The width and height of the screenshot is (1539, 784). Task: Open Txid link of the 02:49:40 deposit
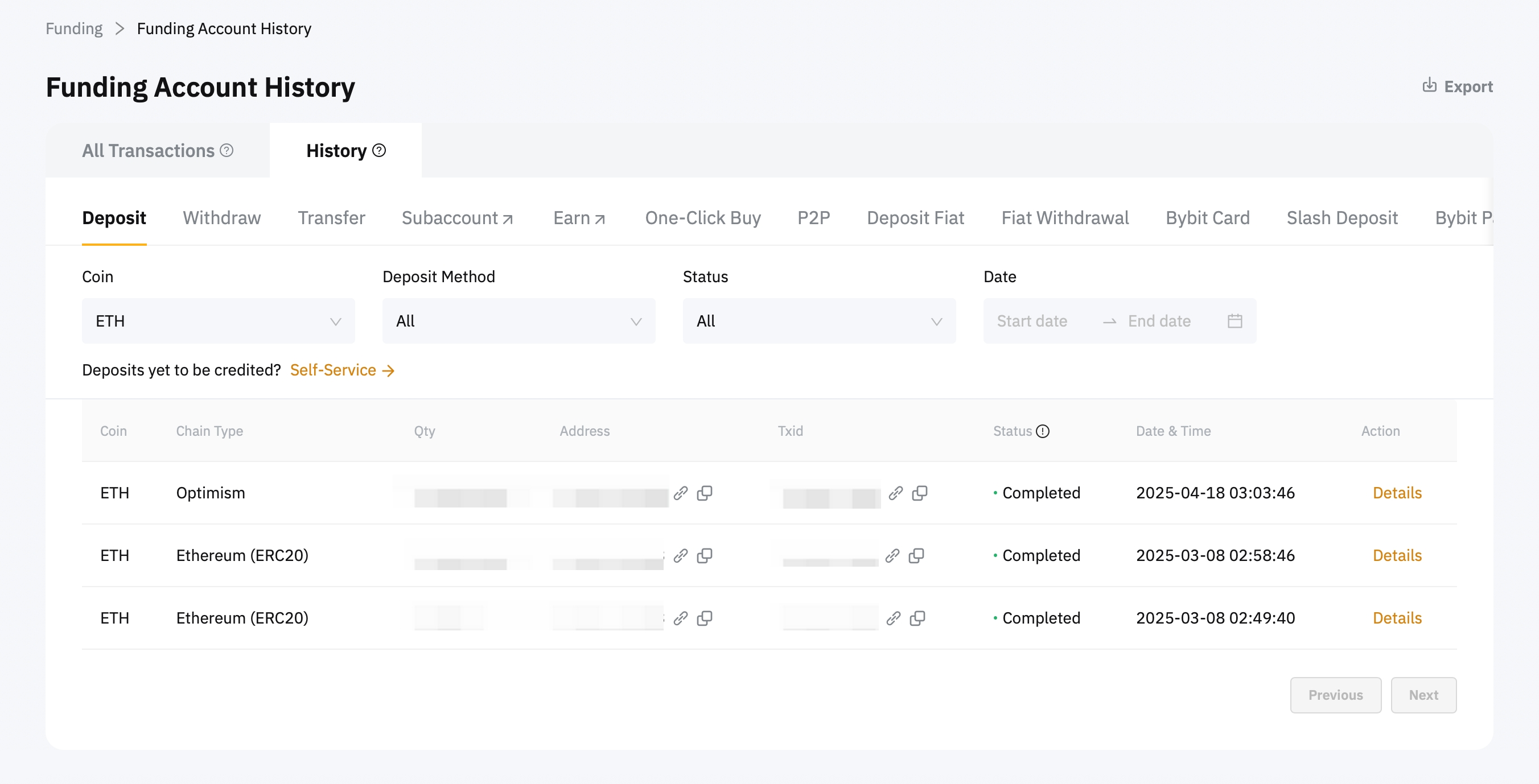point(893,618)
